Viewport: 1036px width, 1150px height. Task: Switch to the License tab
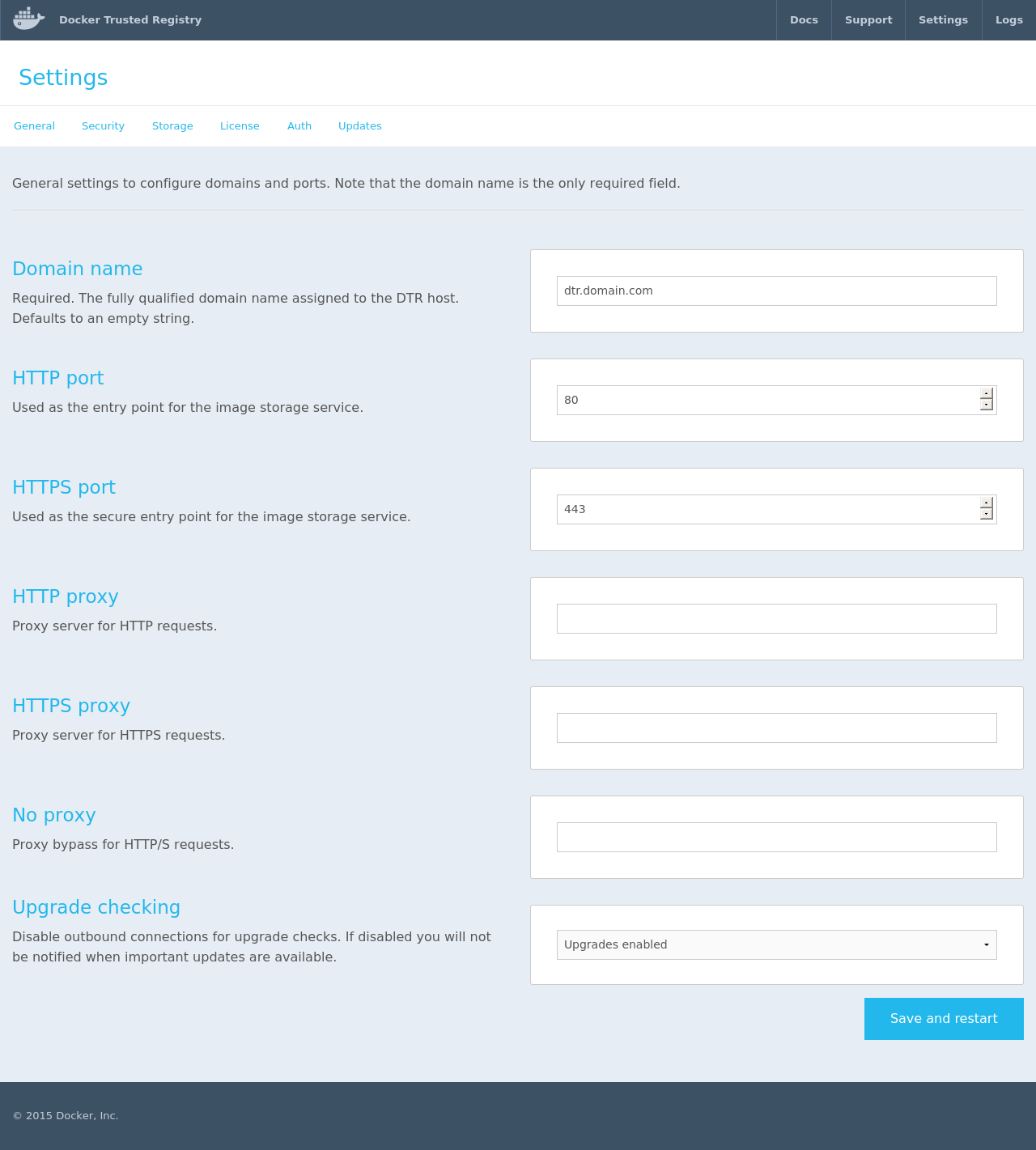point(240,125)
